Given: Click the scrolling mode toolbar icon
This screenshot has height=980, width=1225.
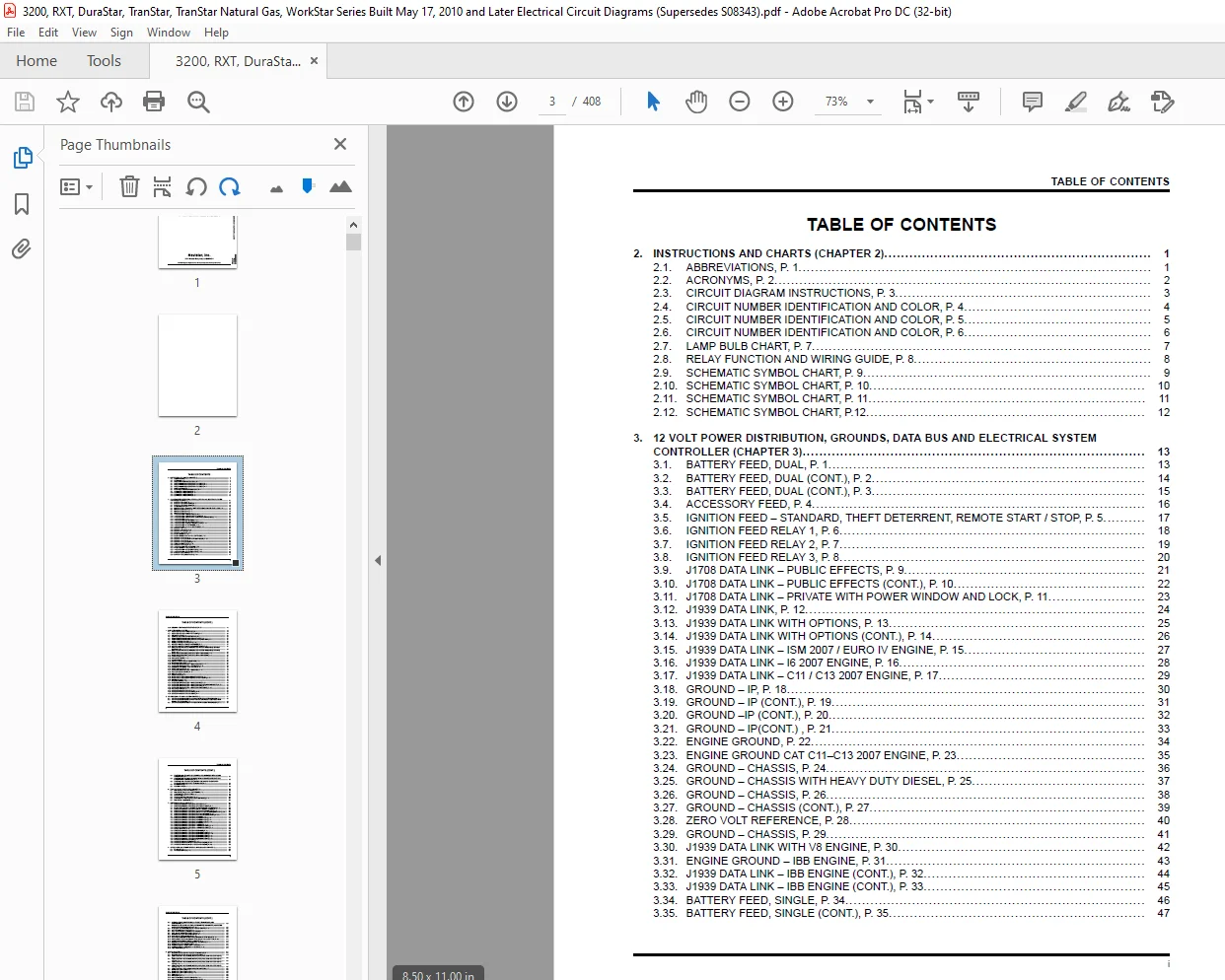Looking at the screenshot, I should 969,102.
